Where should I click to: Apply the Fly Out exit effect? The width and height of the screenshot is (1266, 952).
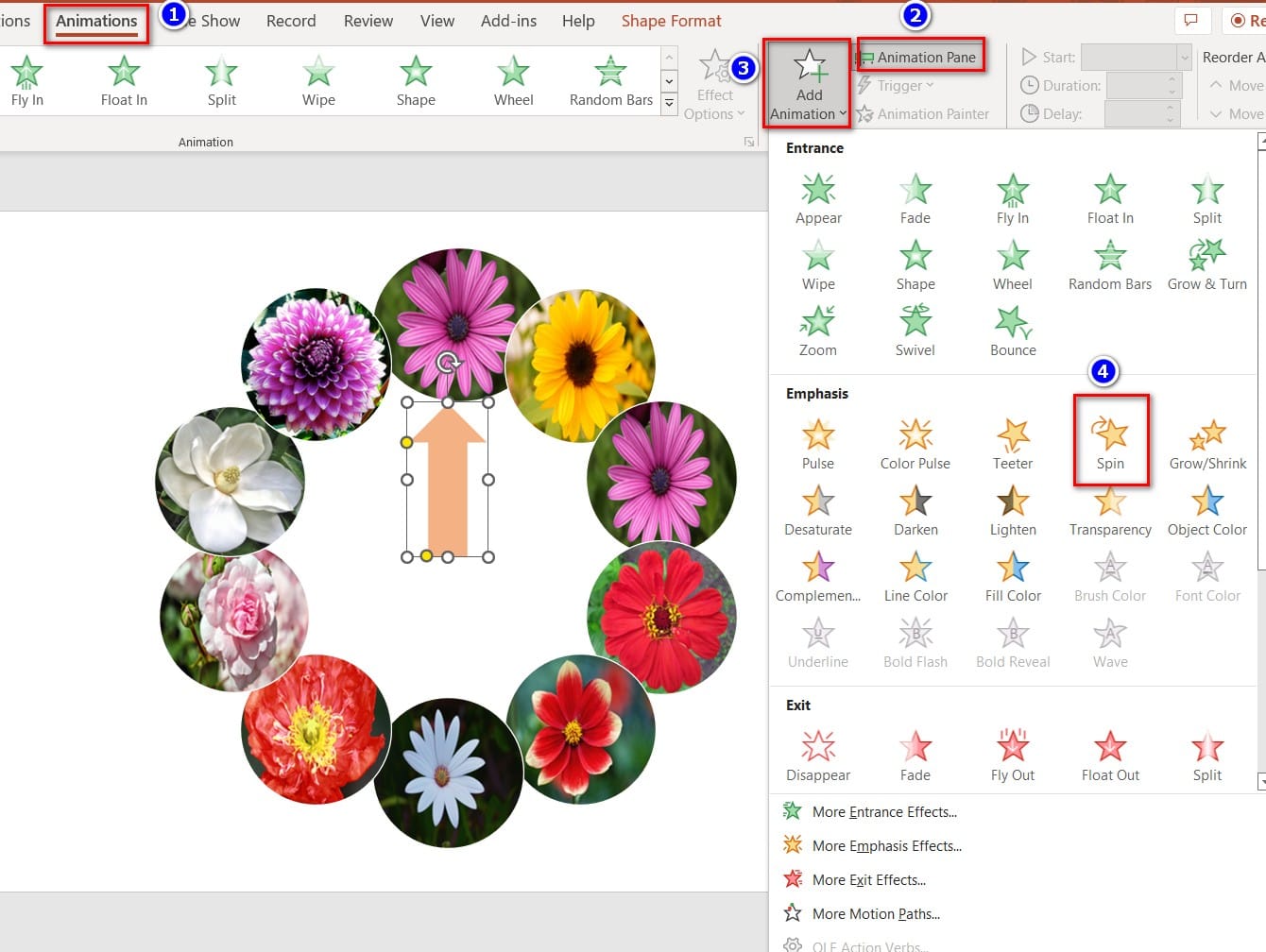[x=1013, y=754]
